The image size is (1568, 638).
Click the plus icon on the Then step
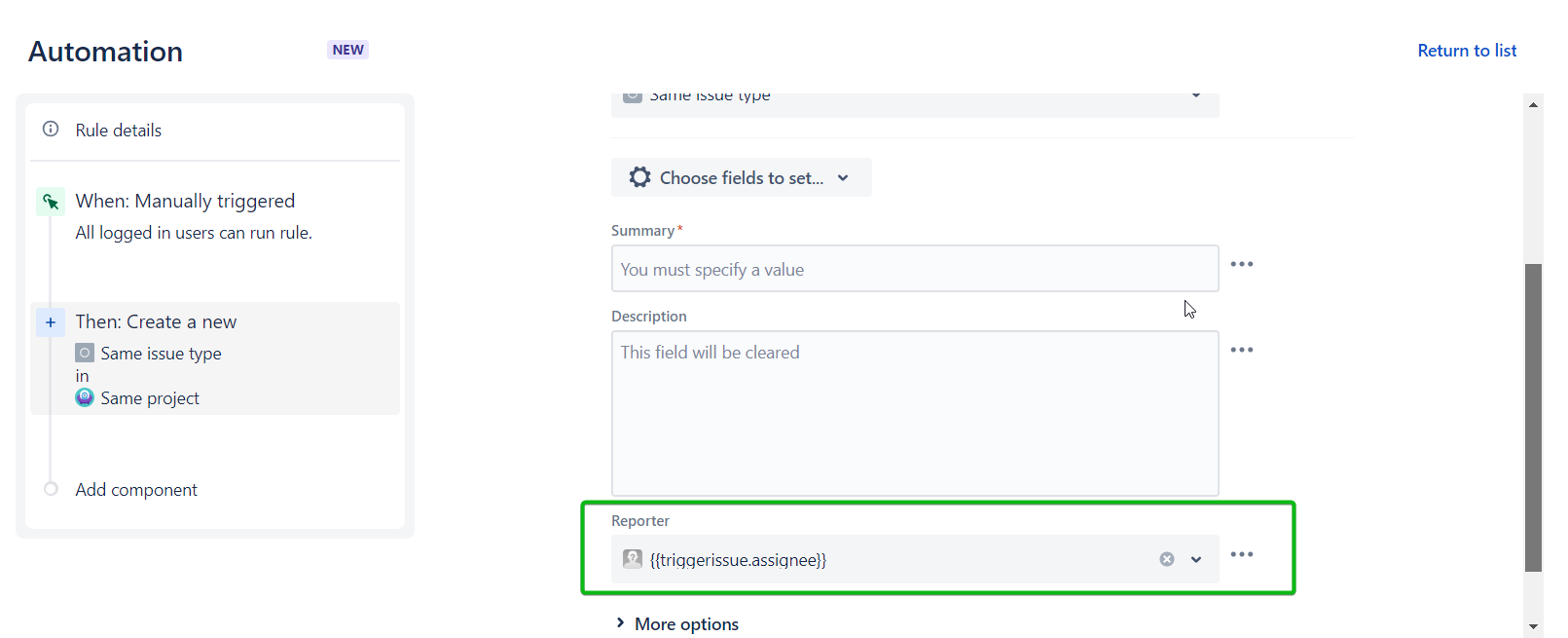click(50, 321)
